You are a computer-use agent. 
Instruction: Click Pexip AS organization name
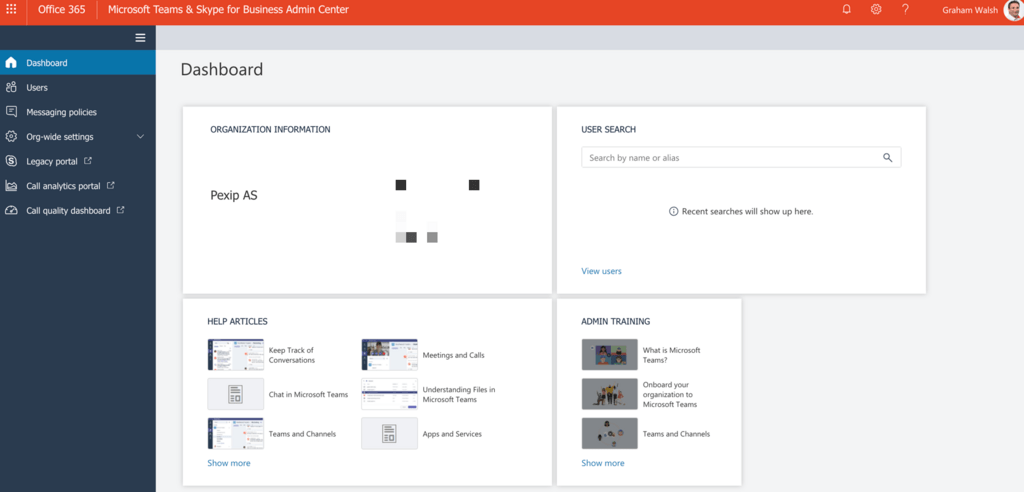[x=234, y=195]
